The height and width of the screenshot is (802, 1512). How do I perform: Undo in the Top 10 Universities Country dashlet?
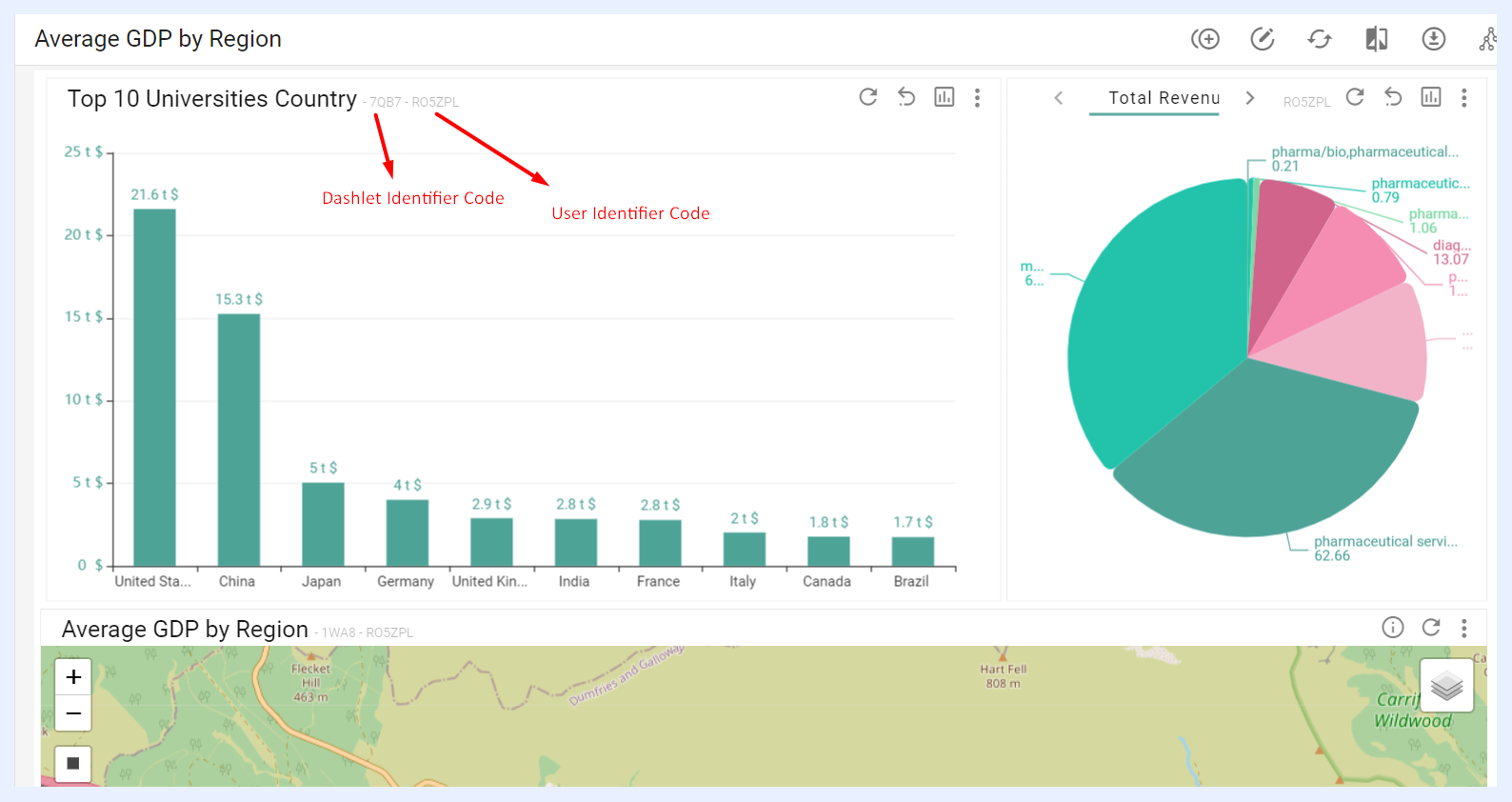(x=906, y=97)
